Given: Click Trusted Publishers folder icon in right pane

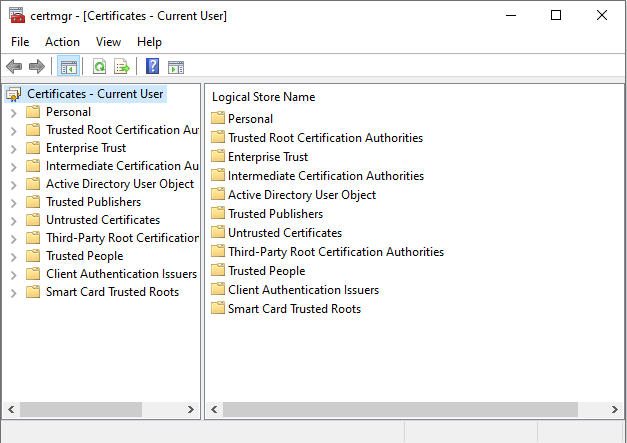Looking at the screenshot, I should point(218,213).
